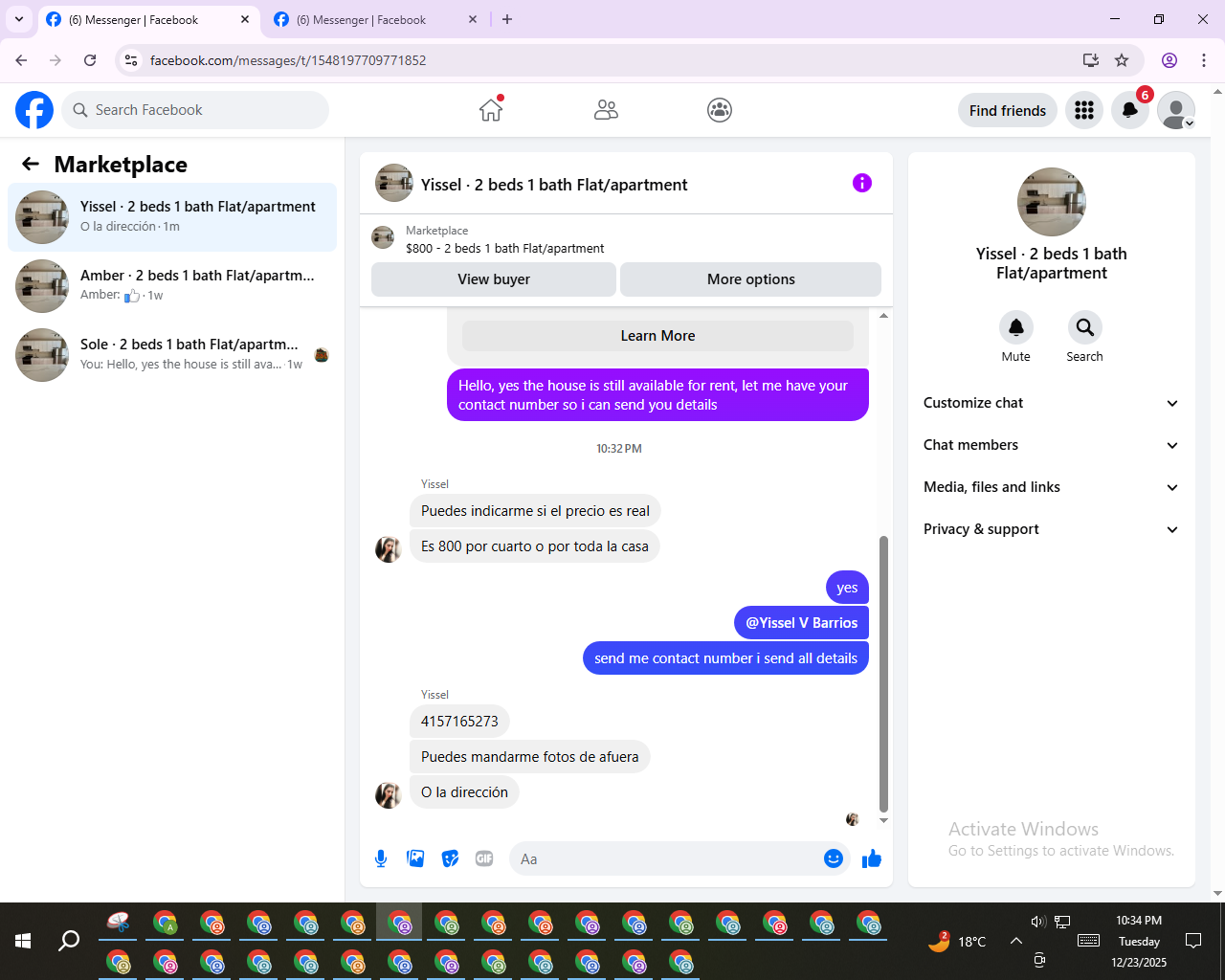Screen dimensions: 1225x980
Task: Open Sole 2 beds 1 bath conversation
Action: point(172,355)
